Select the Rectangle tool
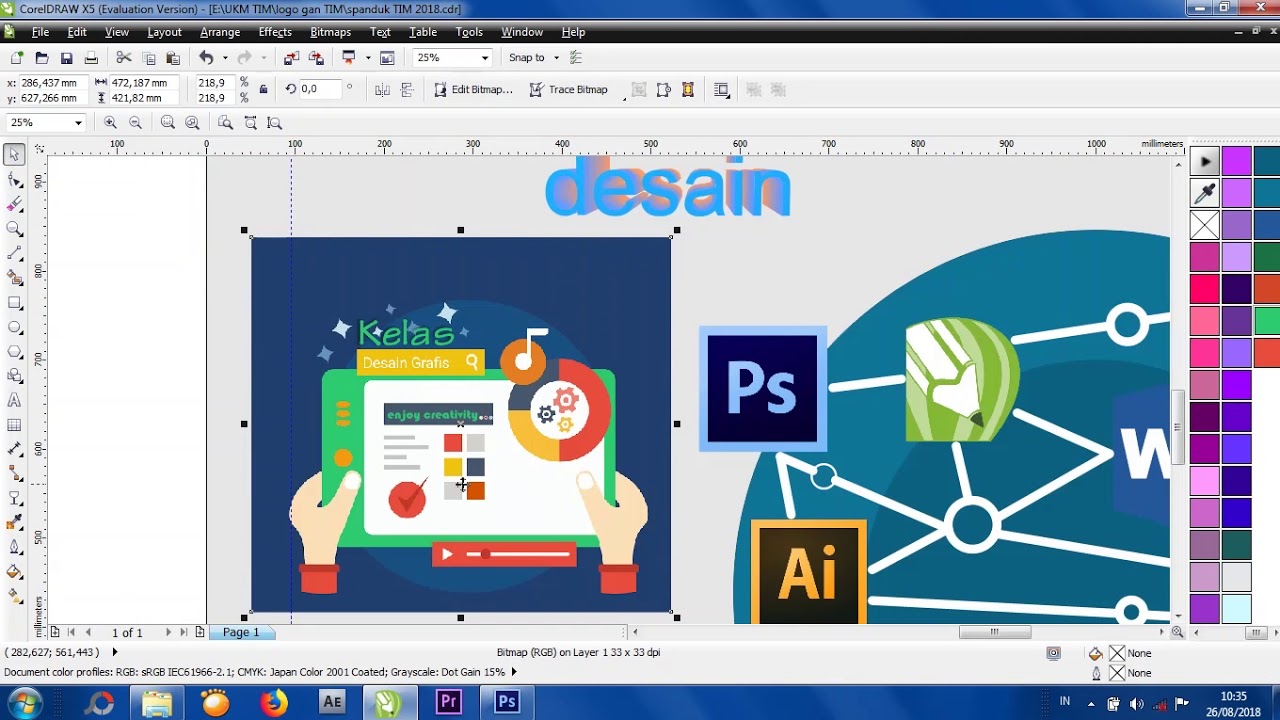Viewport: 1280px width, 720px height. pos(14,302)
